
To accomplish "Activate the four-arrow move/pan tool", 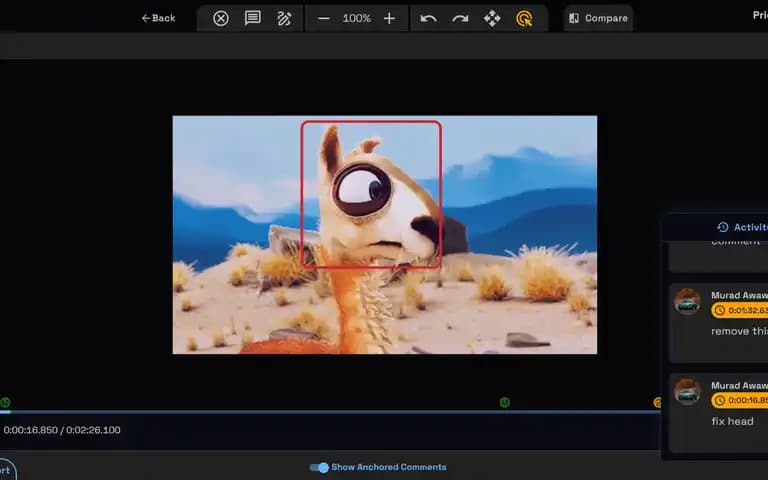I will point(492,19).
